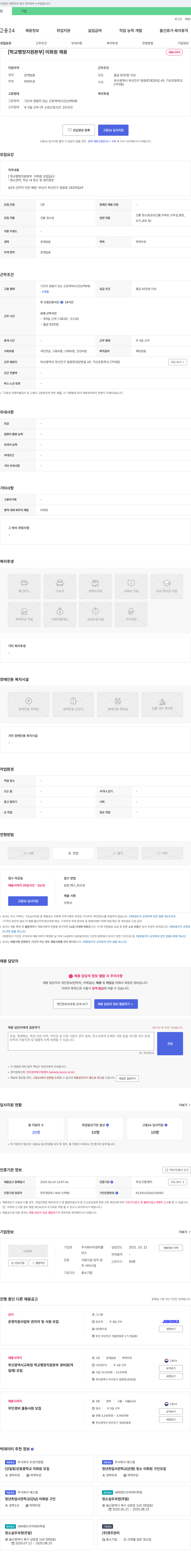Open 운영지원사업부 관리자 및 사원 모집 posting
The width and height of the screenshot is (191, 1568).
point(34,1322)
